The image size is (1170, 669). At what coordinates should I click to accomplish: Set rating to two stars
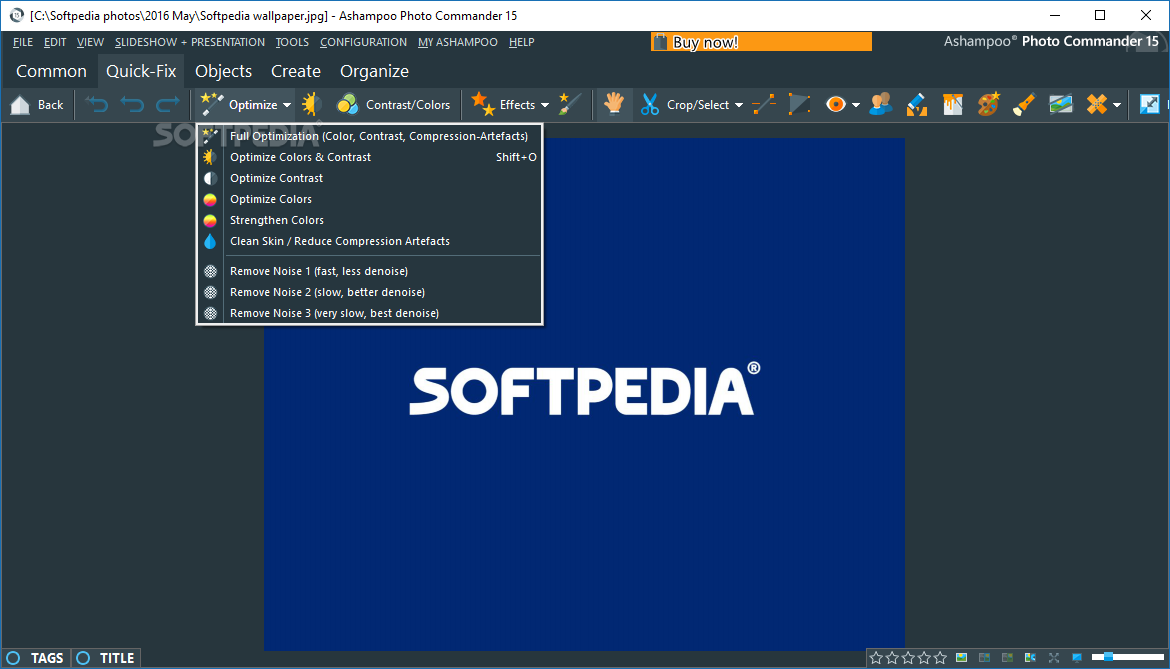click(x=892, y=658)
